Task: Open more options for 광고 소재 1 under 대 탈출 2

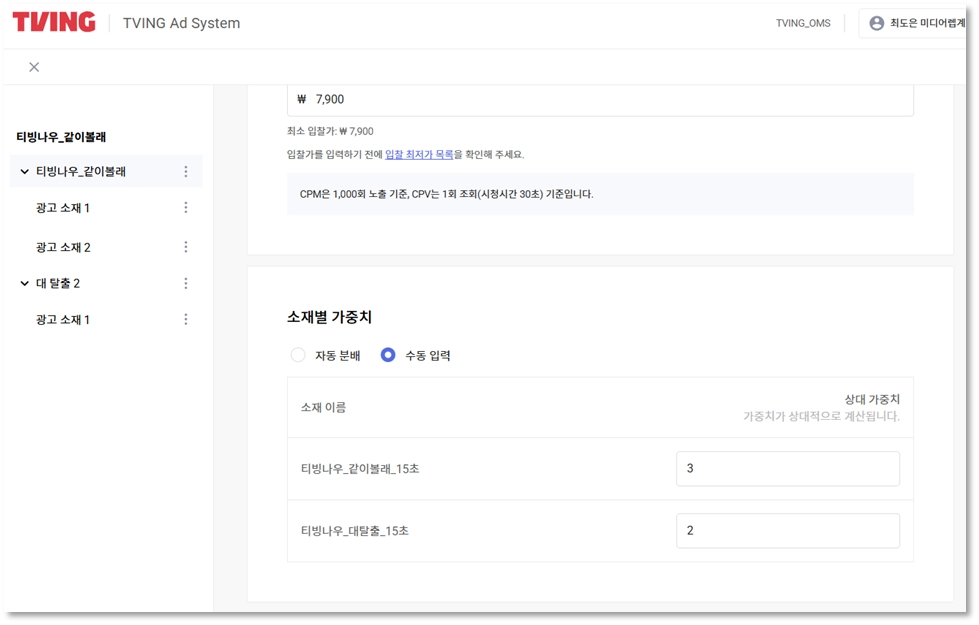Action: pos(185,320)
